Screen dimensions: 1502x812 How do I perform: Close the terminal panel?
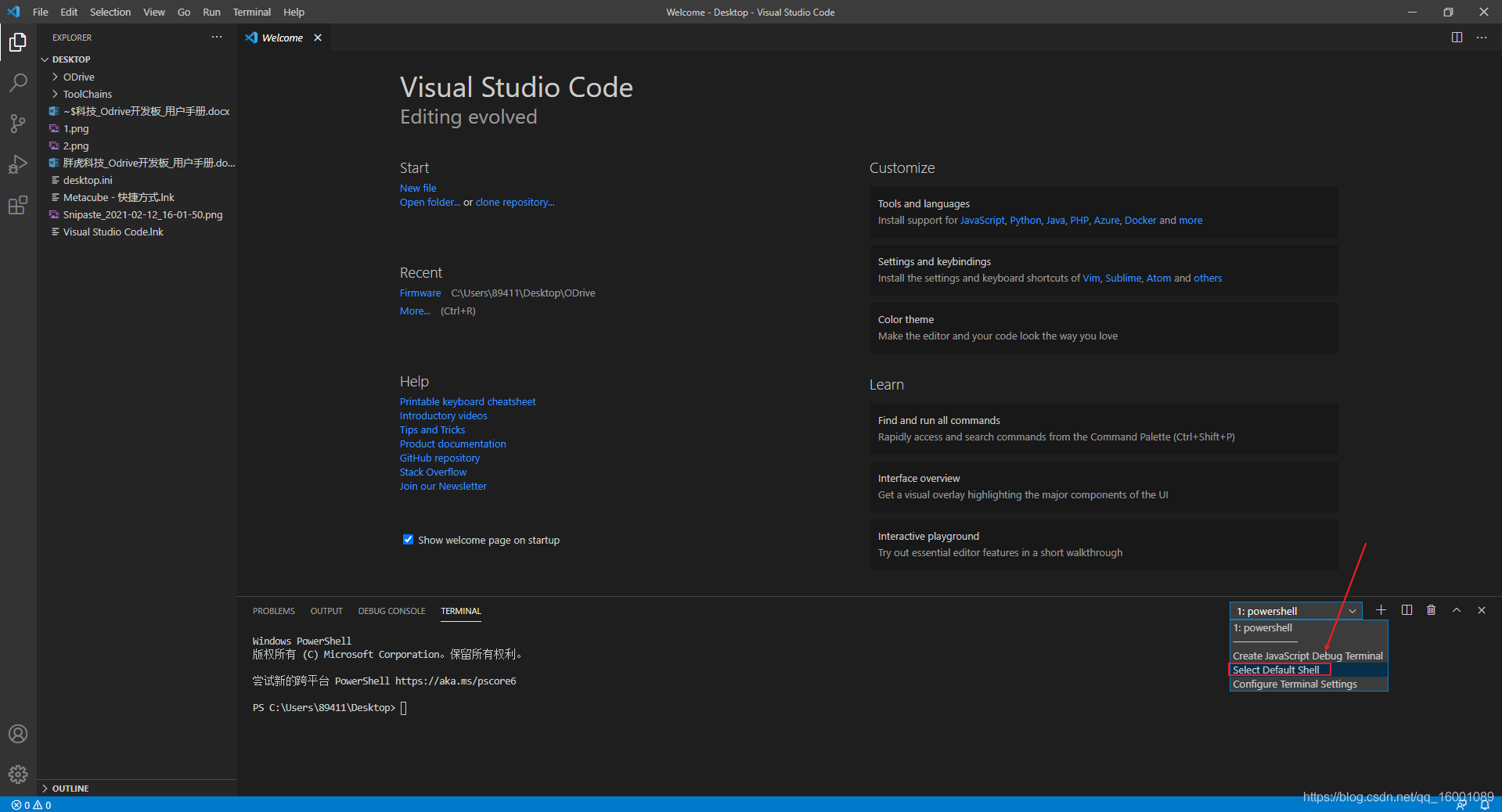1482,610
